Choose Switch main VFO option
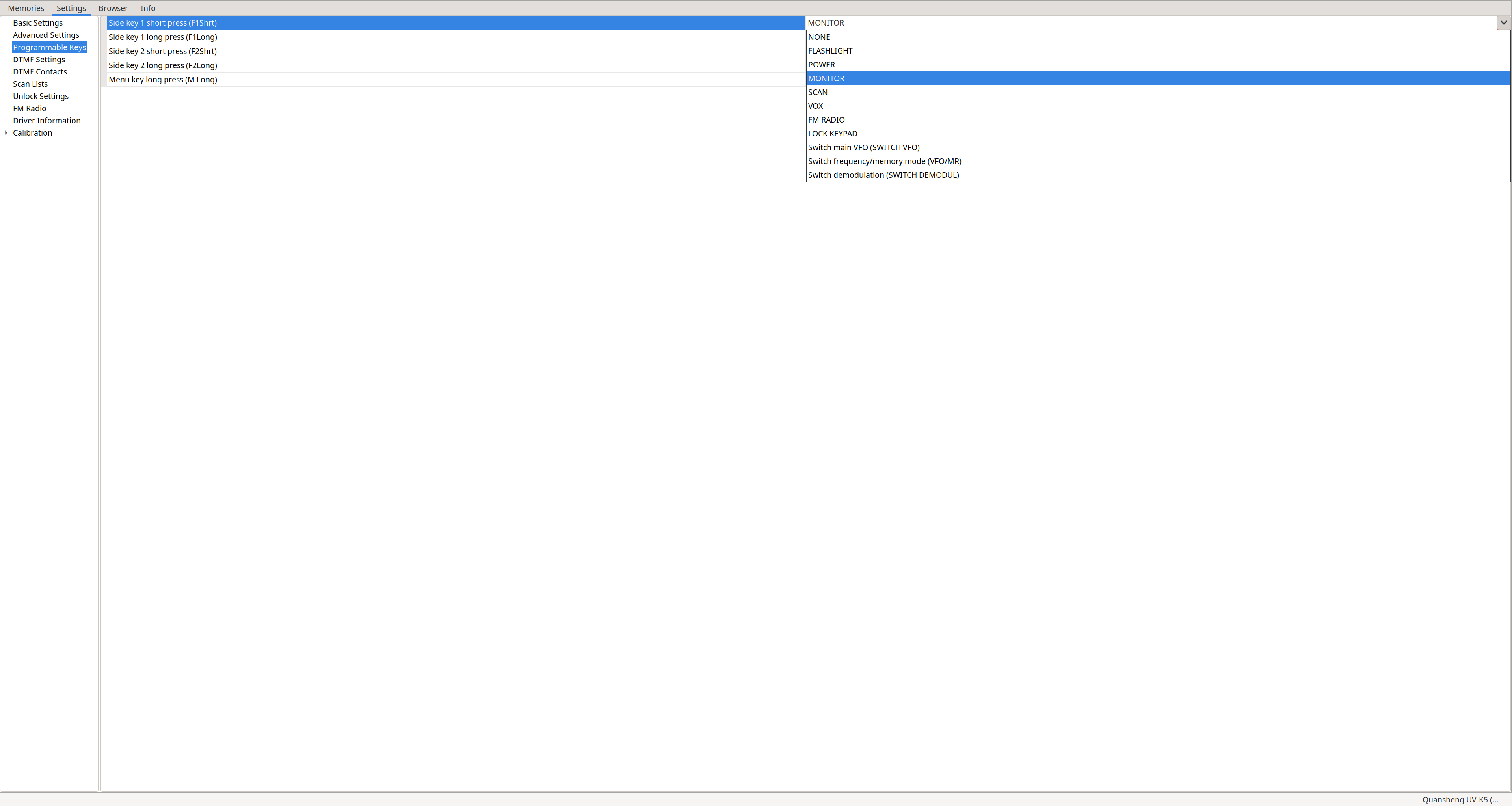The width and height of the screenshot is (1512, 806). pos(863,147)
